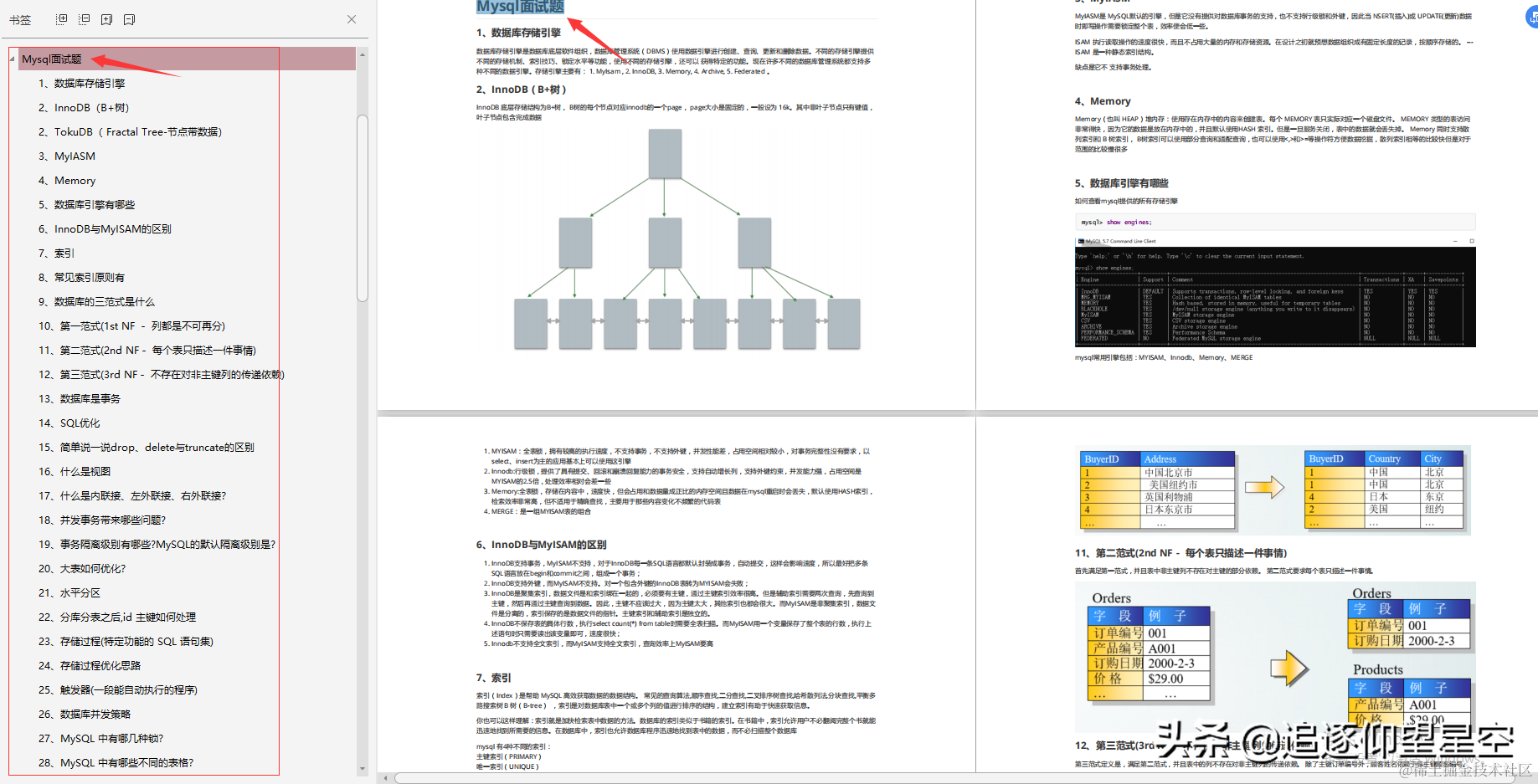Click heading 7、索引 in document
1538x784 pixels.
494,678
